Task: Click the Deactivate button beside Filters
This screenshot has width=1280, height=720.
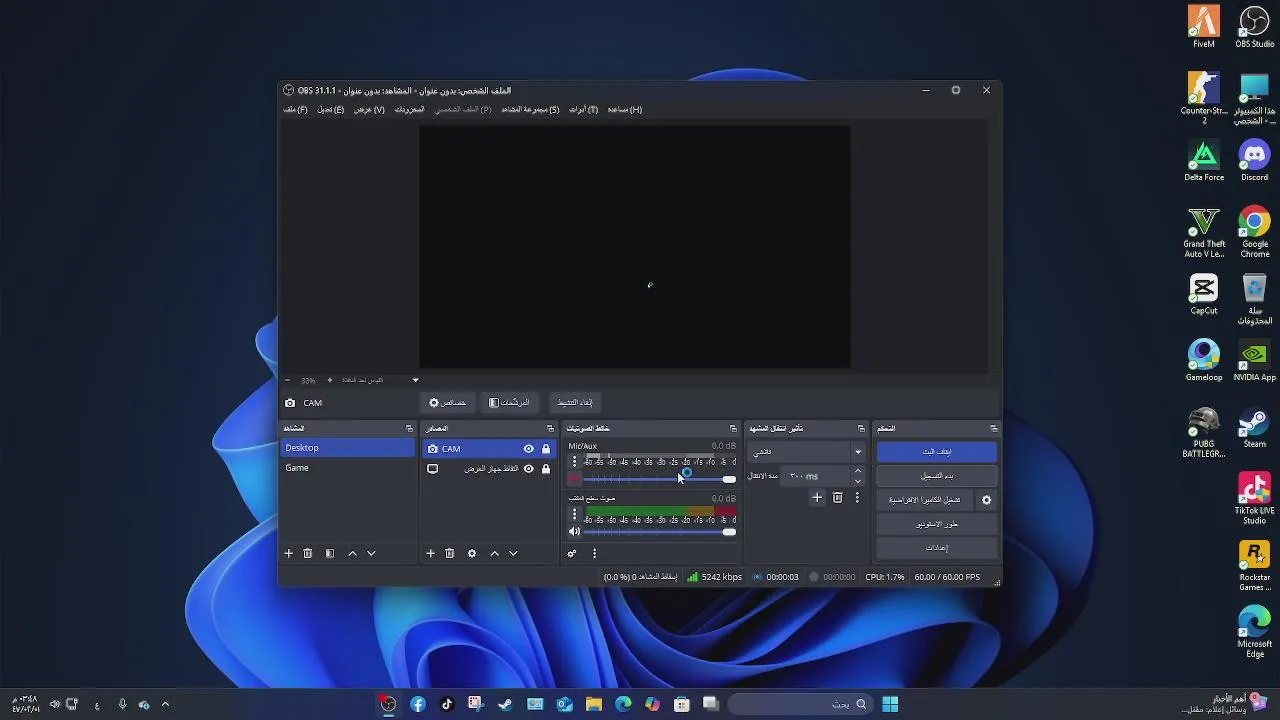Action: coord(575,403)
